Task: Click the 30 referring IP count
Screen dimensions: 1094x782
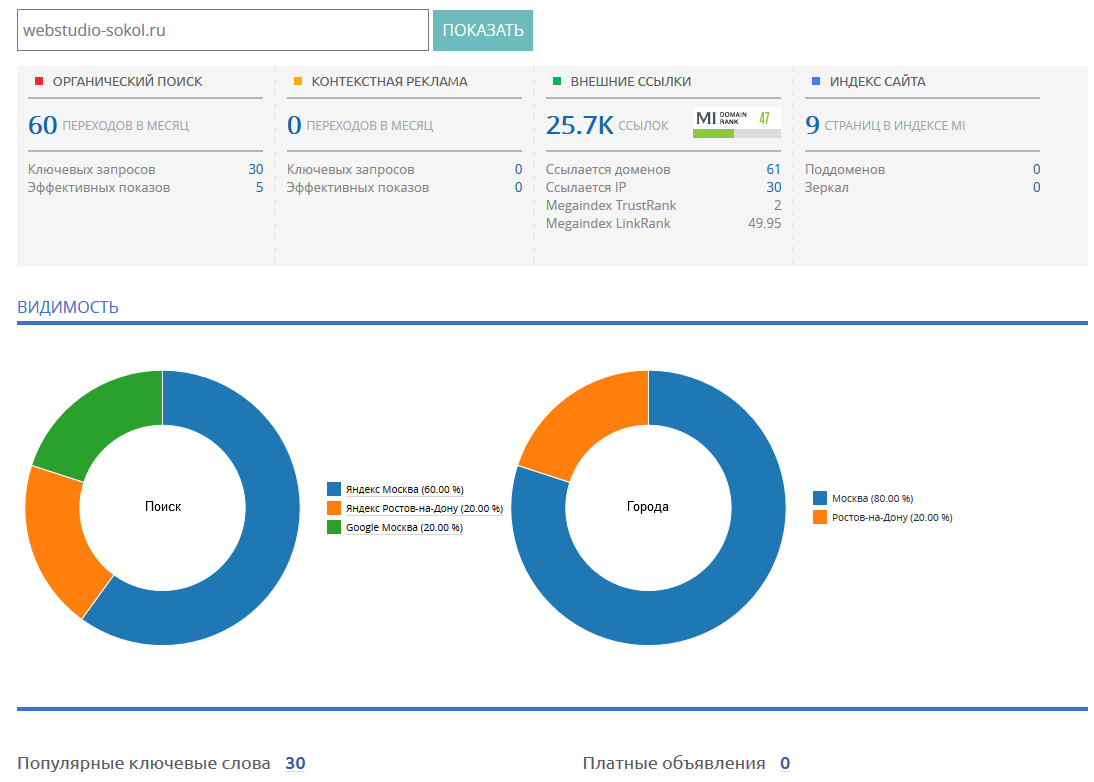Action: 773,188
